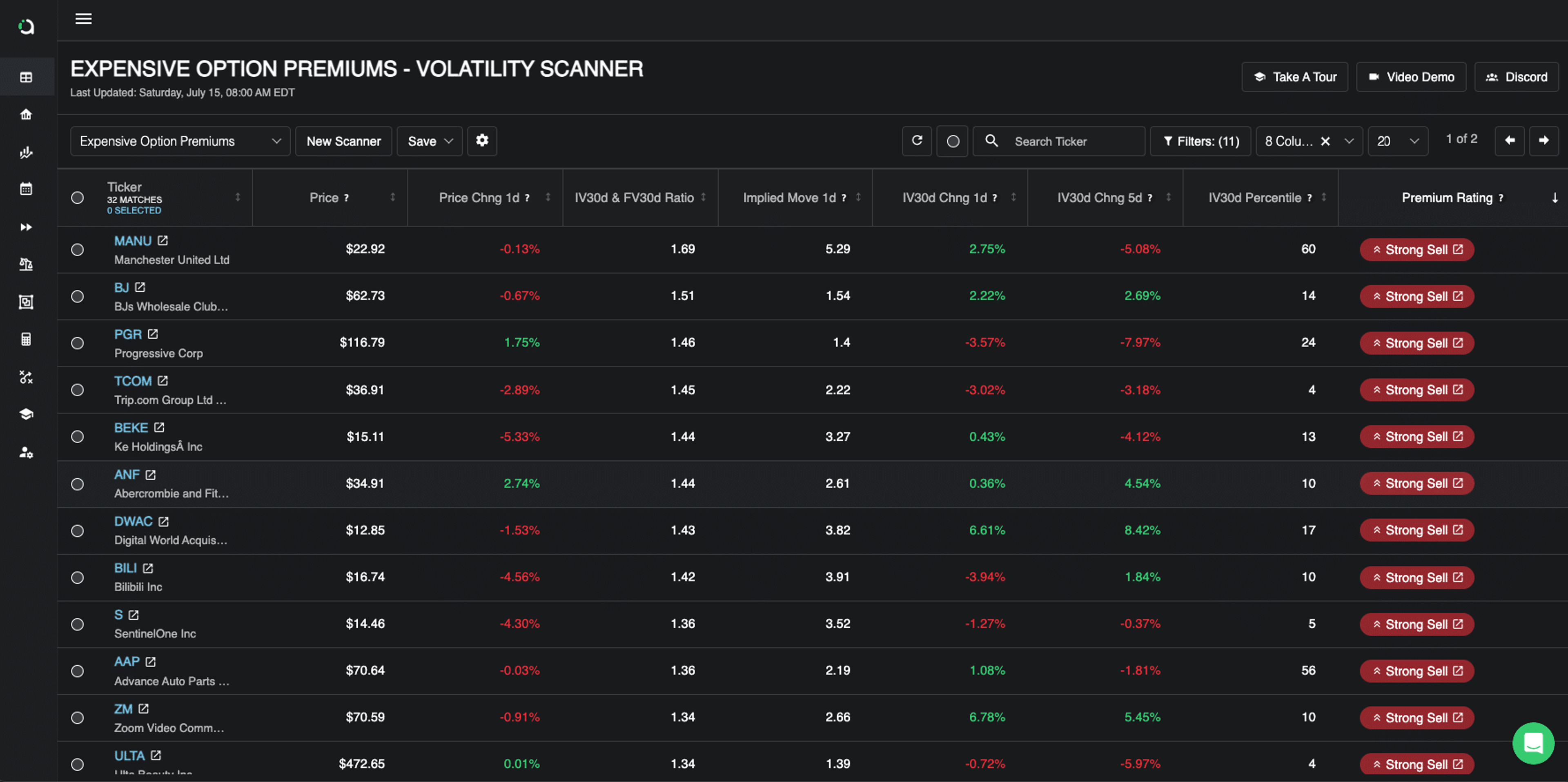The height and width of the screenshot is (782, 1568).
Task: Click Discord button
Action: pyautogui.click(x=1516, y=77)
